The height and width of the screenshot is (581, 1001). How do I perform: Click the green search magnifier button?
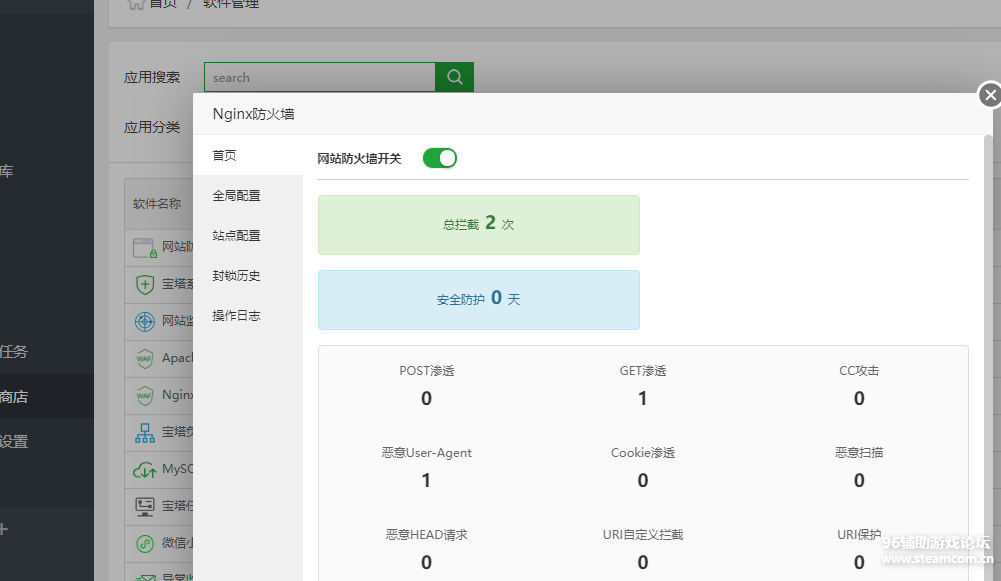pyautogui.click(x=454, y=77)
